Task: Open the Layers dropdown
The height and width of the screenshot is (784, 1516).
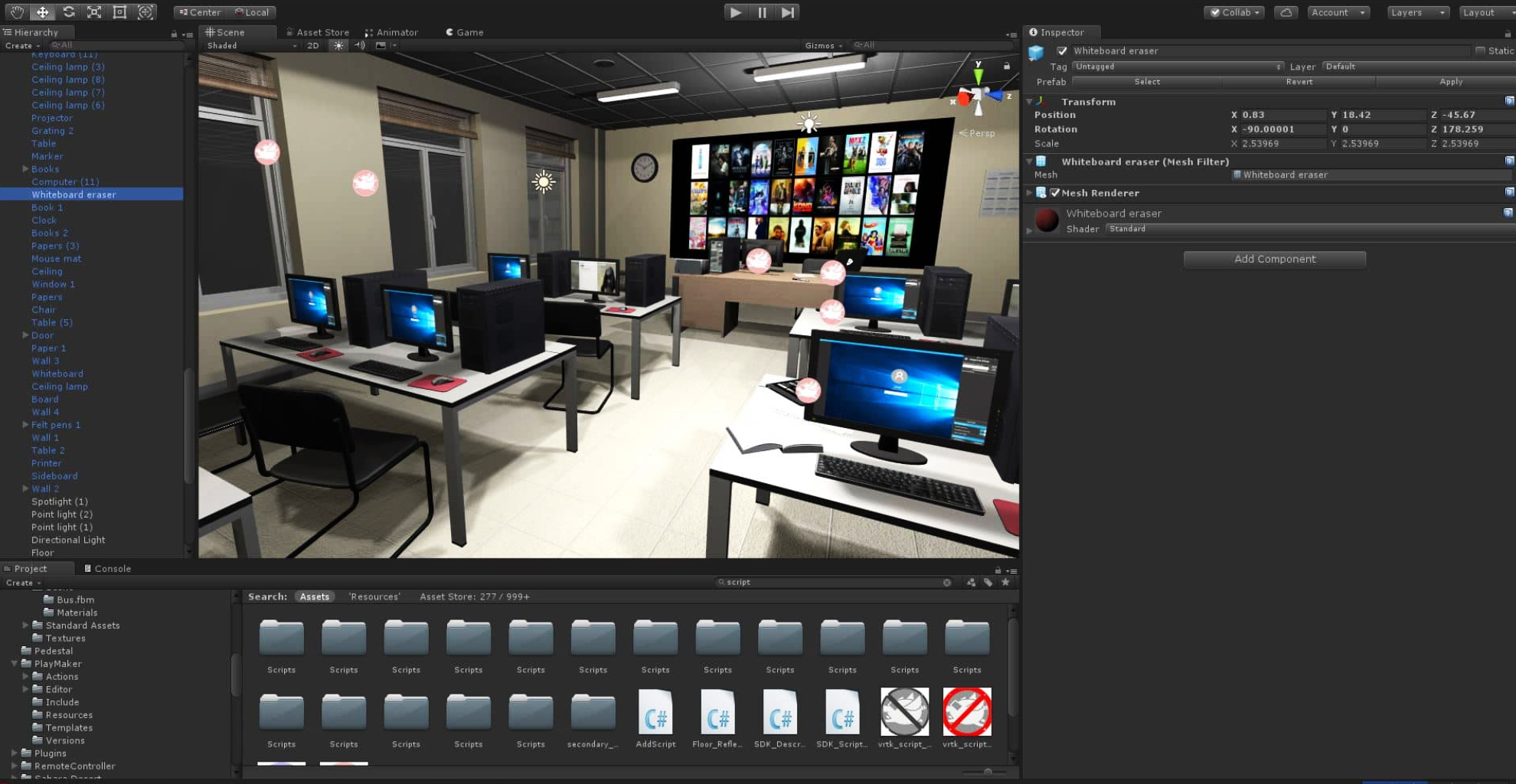Action: (x=1417, y=12)
